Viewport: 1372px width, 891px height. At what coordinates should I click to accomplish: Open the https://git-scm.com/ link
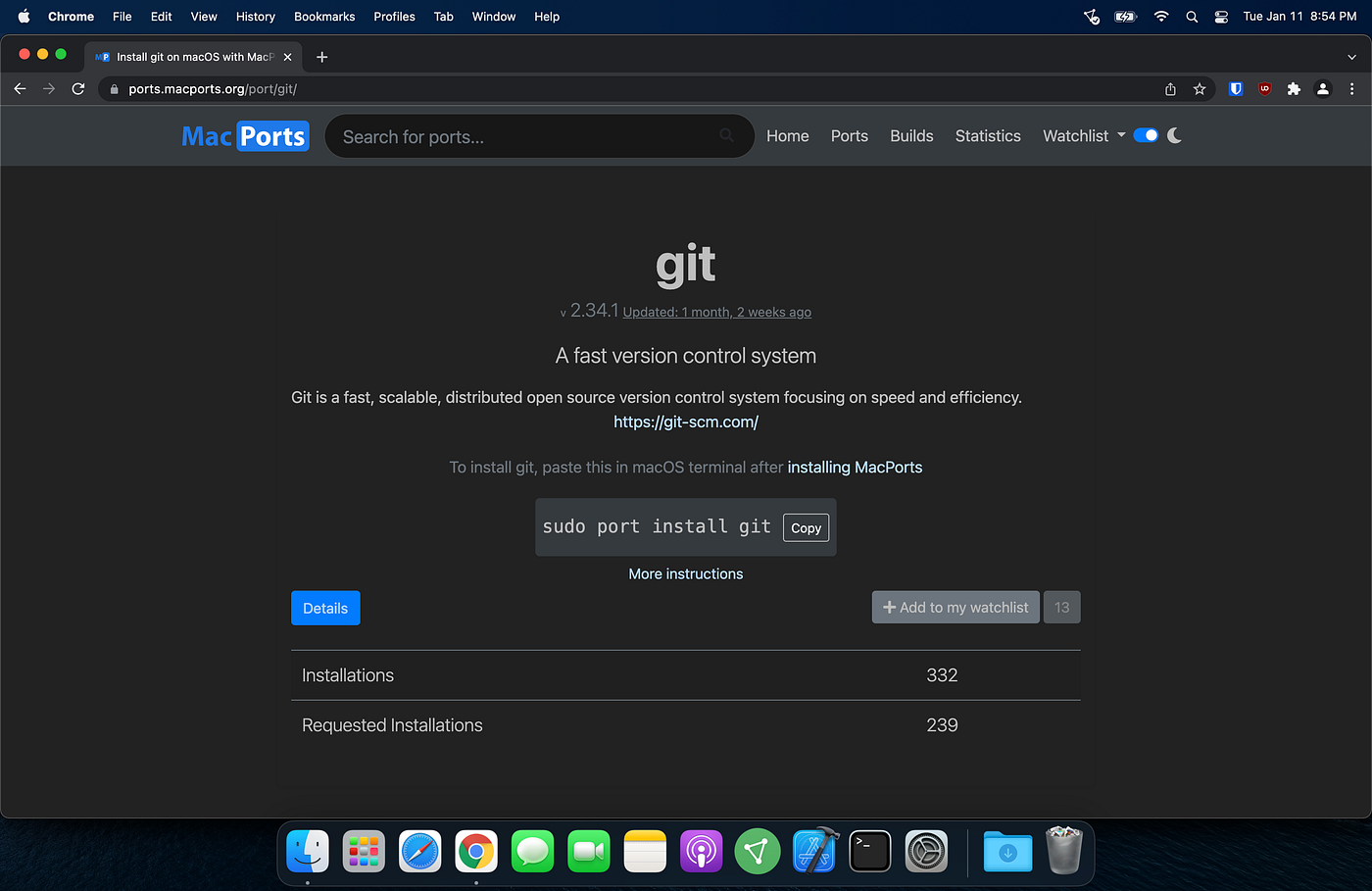686,421
